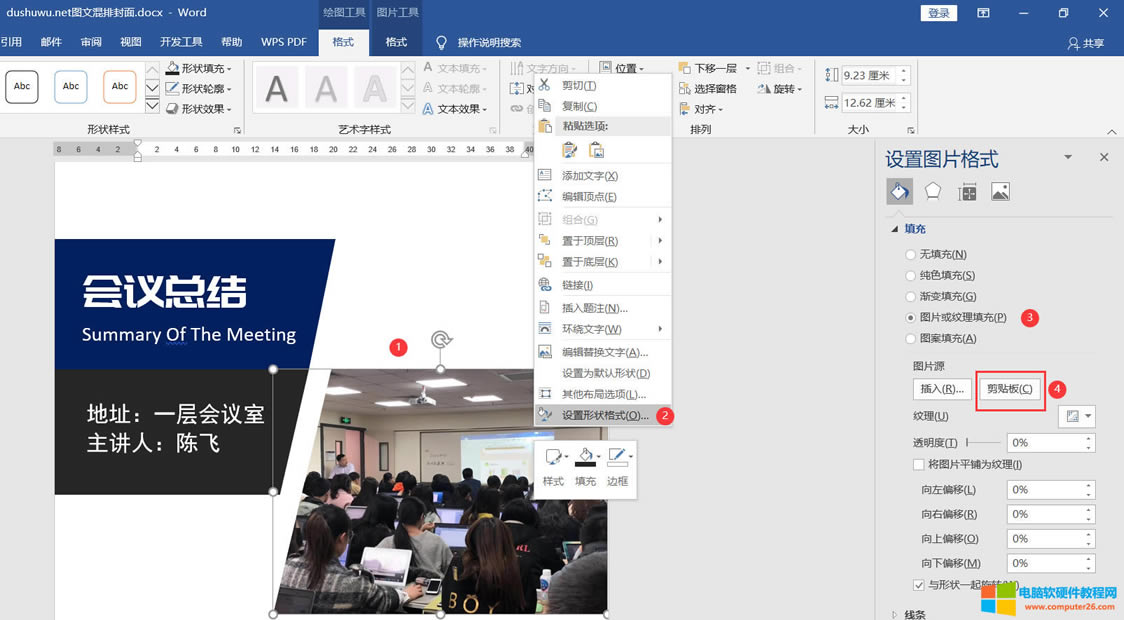Open the Rotate options
The image size is (1124, 620).
click(x=780, y=88)
